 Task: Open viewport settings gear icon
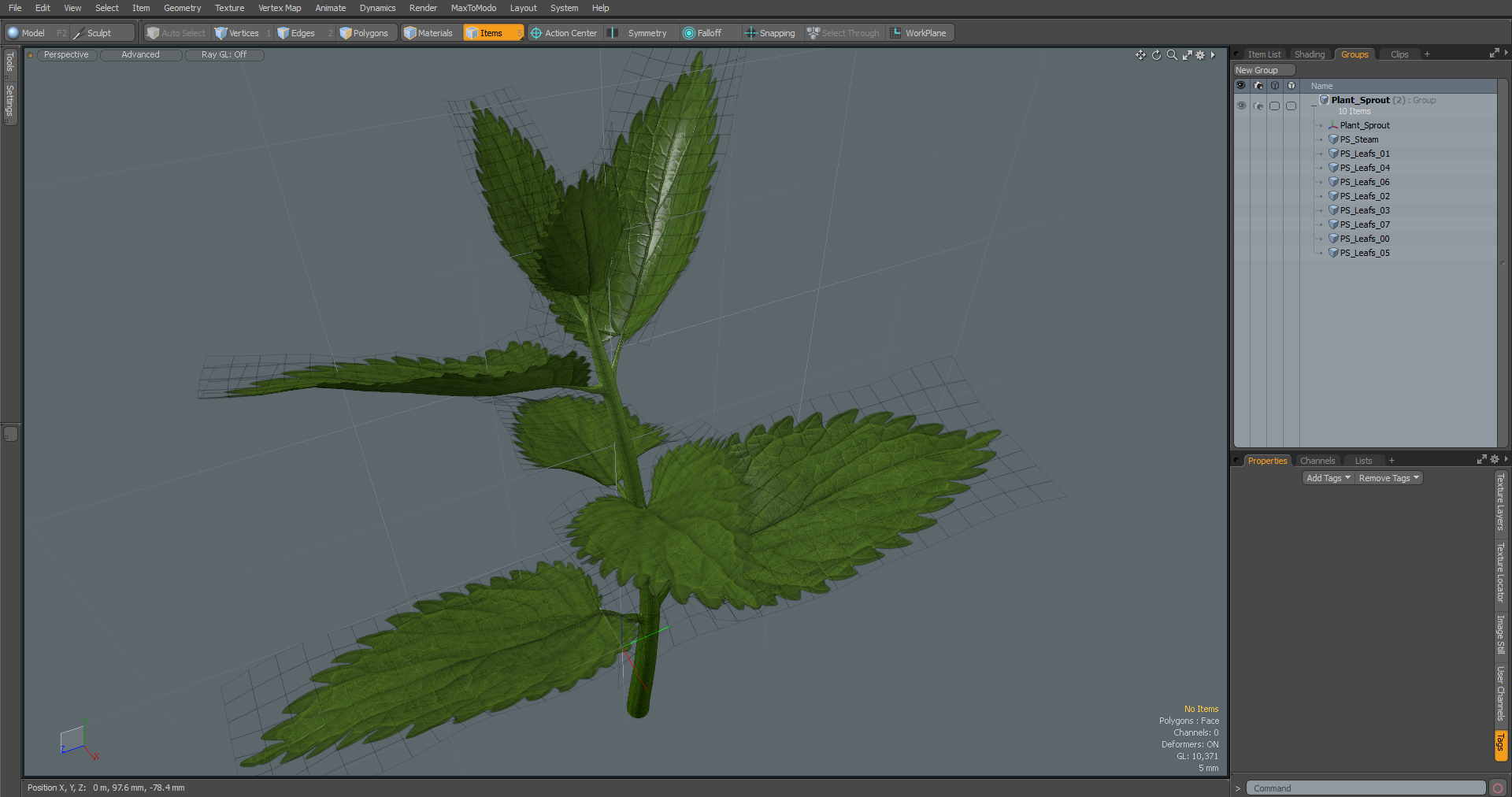1200,55
